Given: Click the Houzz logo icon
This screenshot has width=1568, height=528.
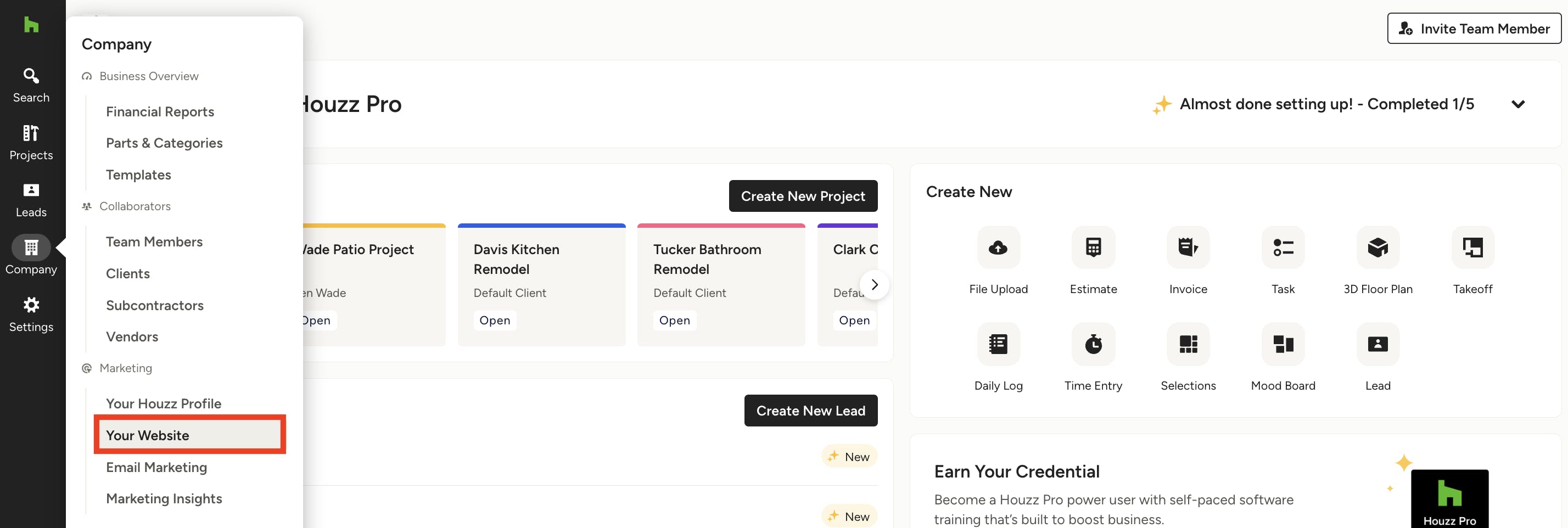Looking at the screenshot, I should 31,24.
